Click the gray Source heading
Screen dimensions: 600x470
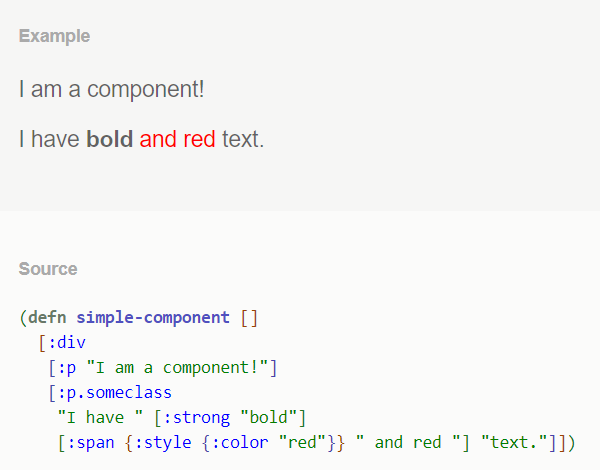48,269
